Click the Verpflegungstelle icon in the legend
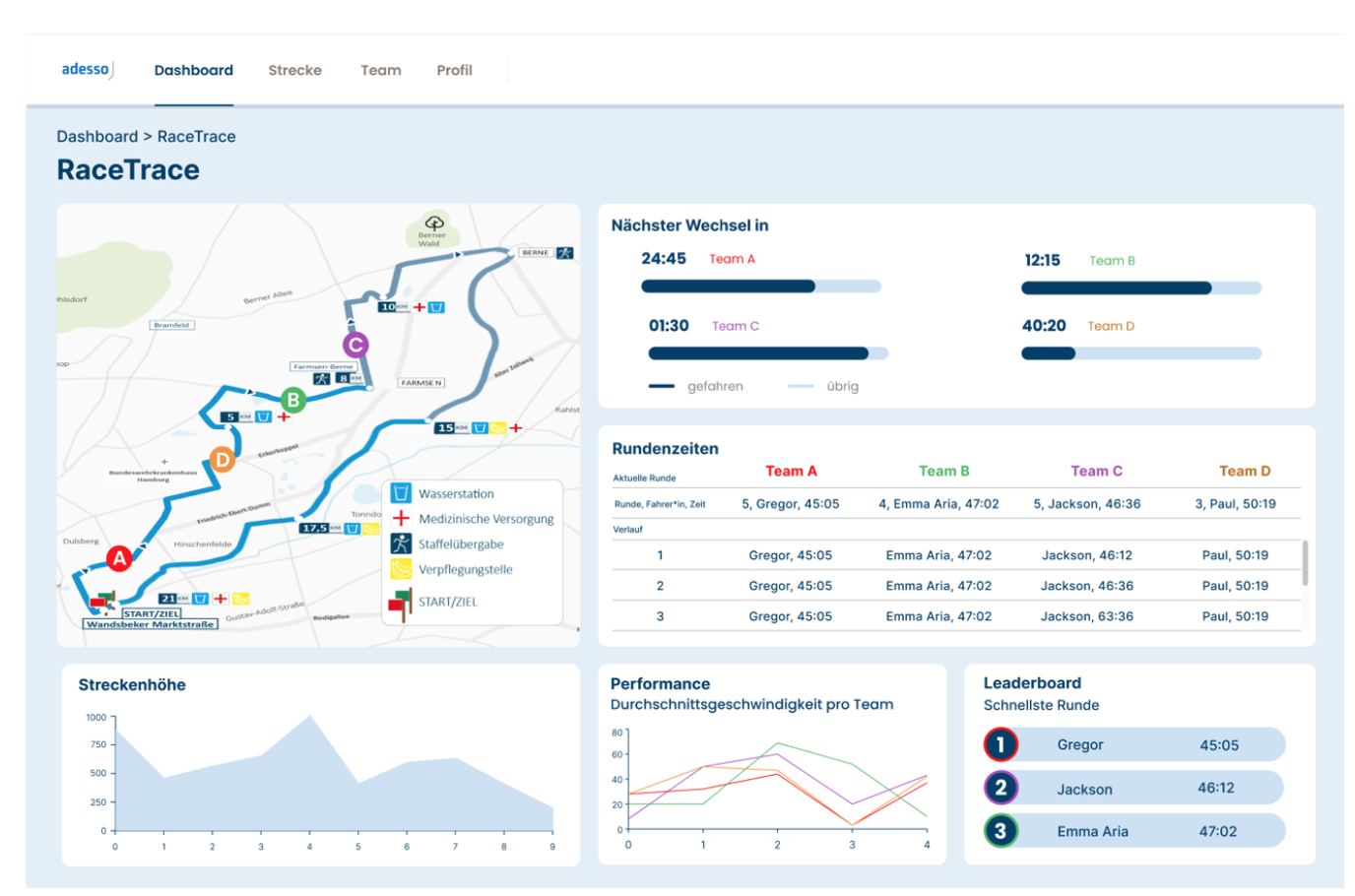This screenshot has height=896, width=1355. (401, 569)
